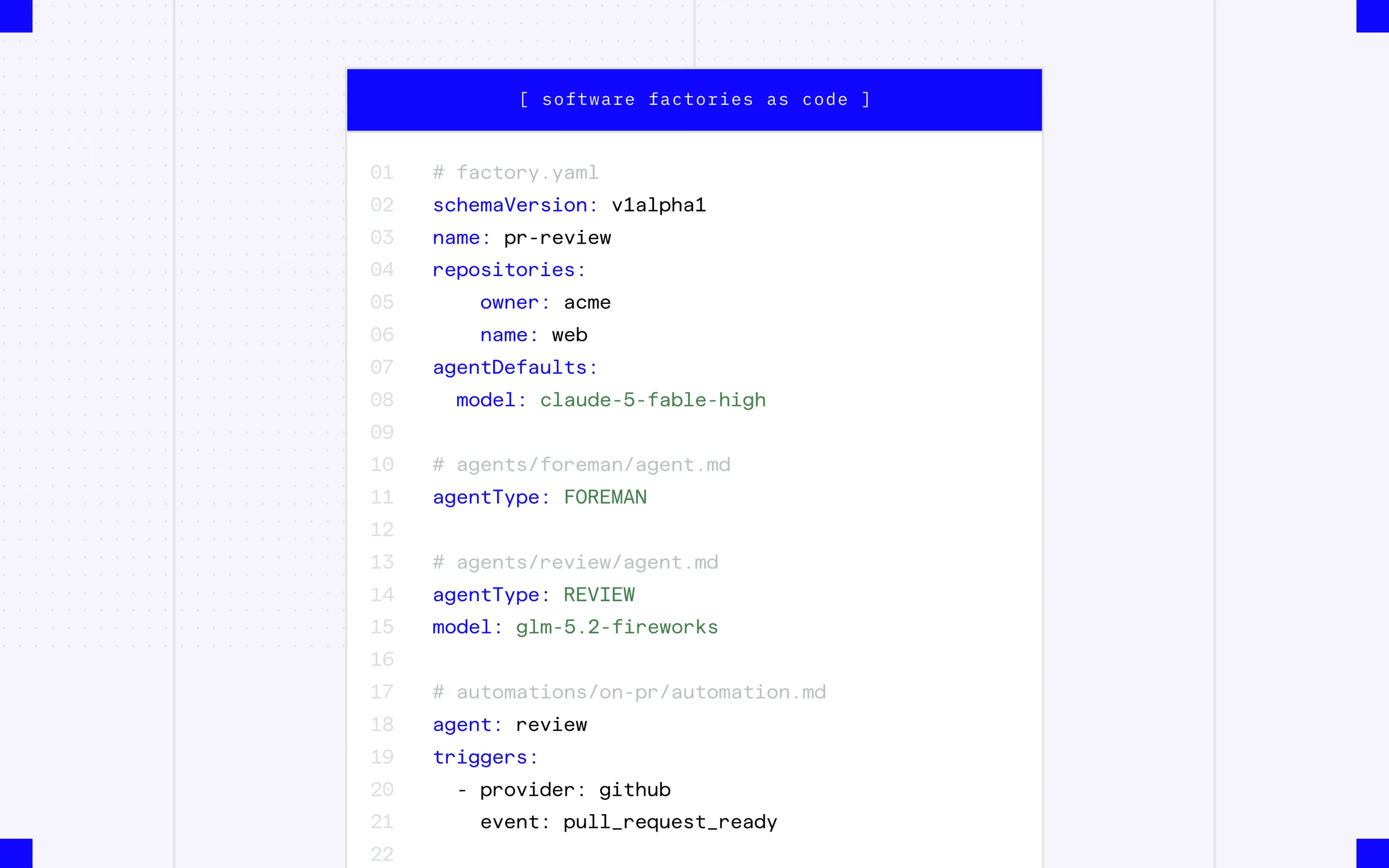This screenshot has width=1389, height=868.
Task: Click the agent value review
Action: (x=552, y=724)
